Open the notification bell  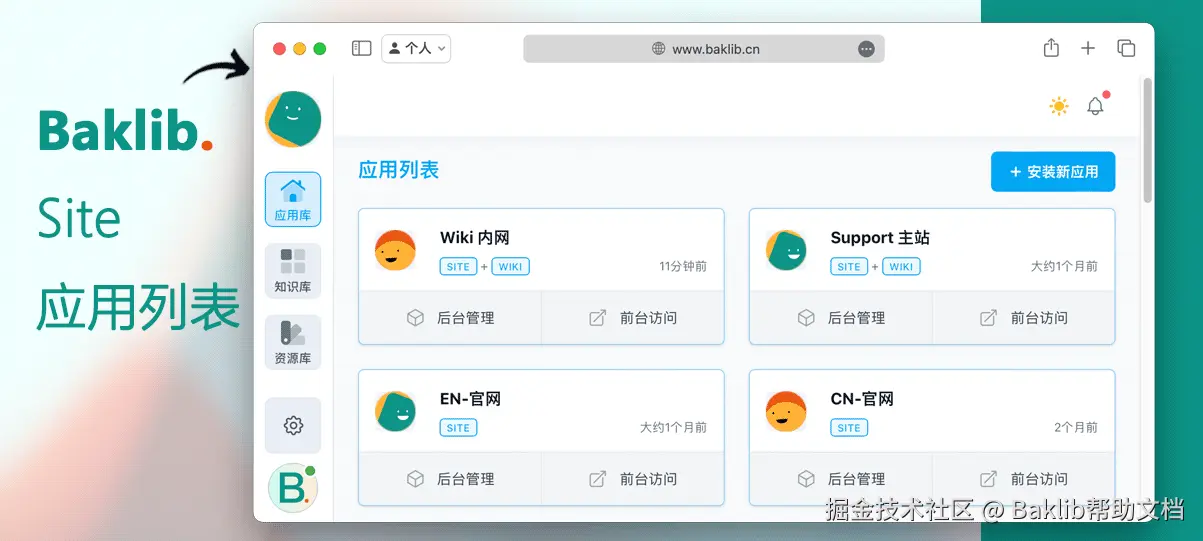tap(1096, 106)
